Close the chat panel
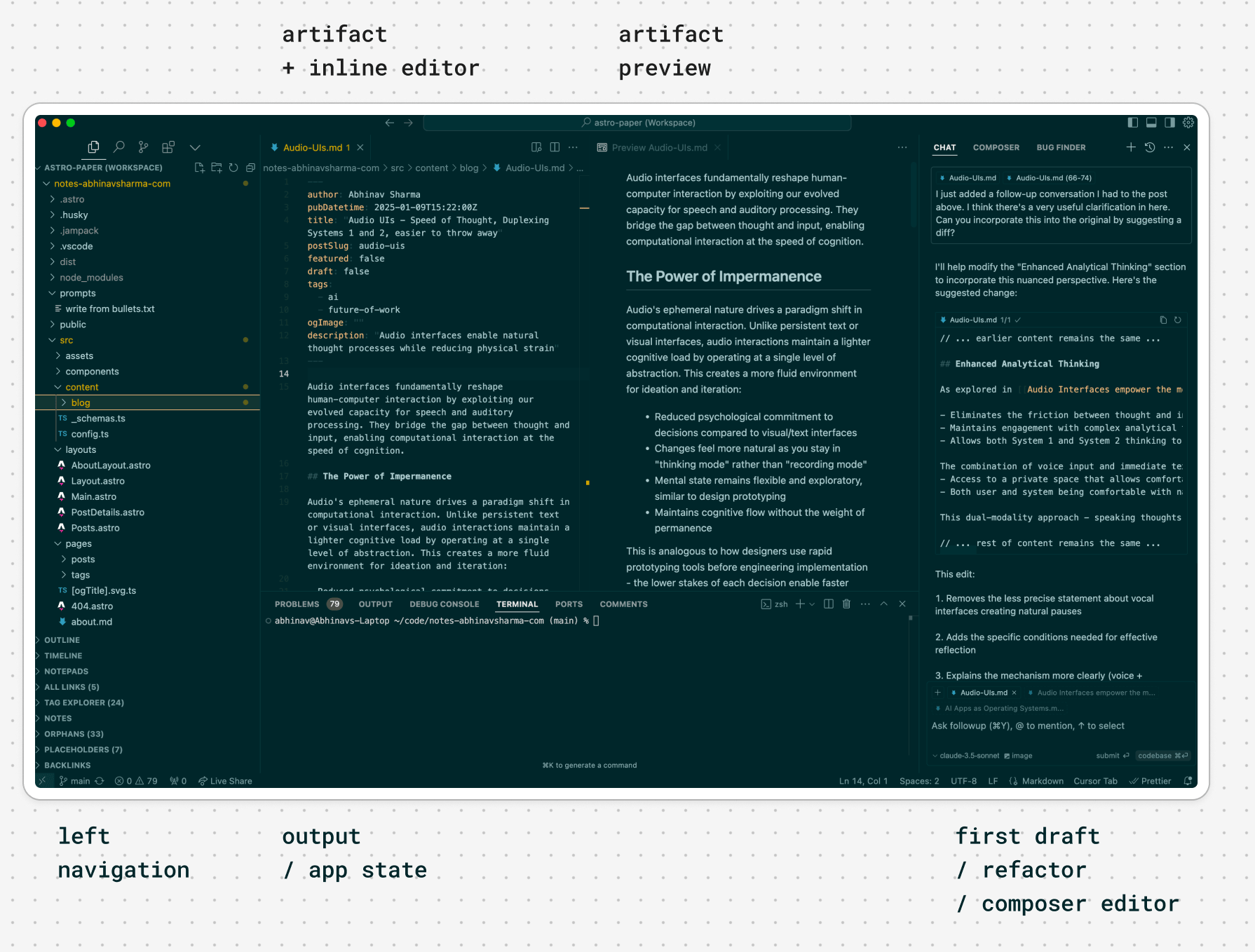 pyautogui.click(x=1187, y=147)
